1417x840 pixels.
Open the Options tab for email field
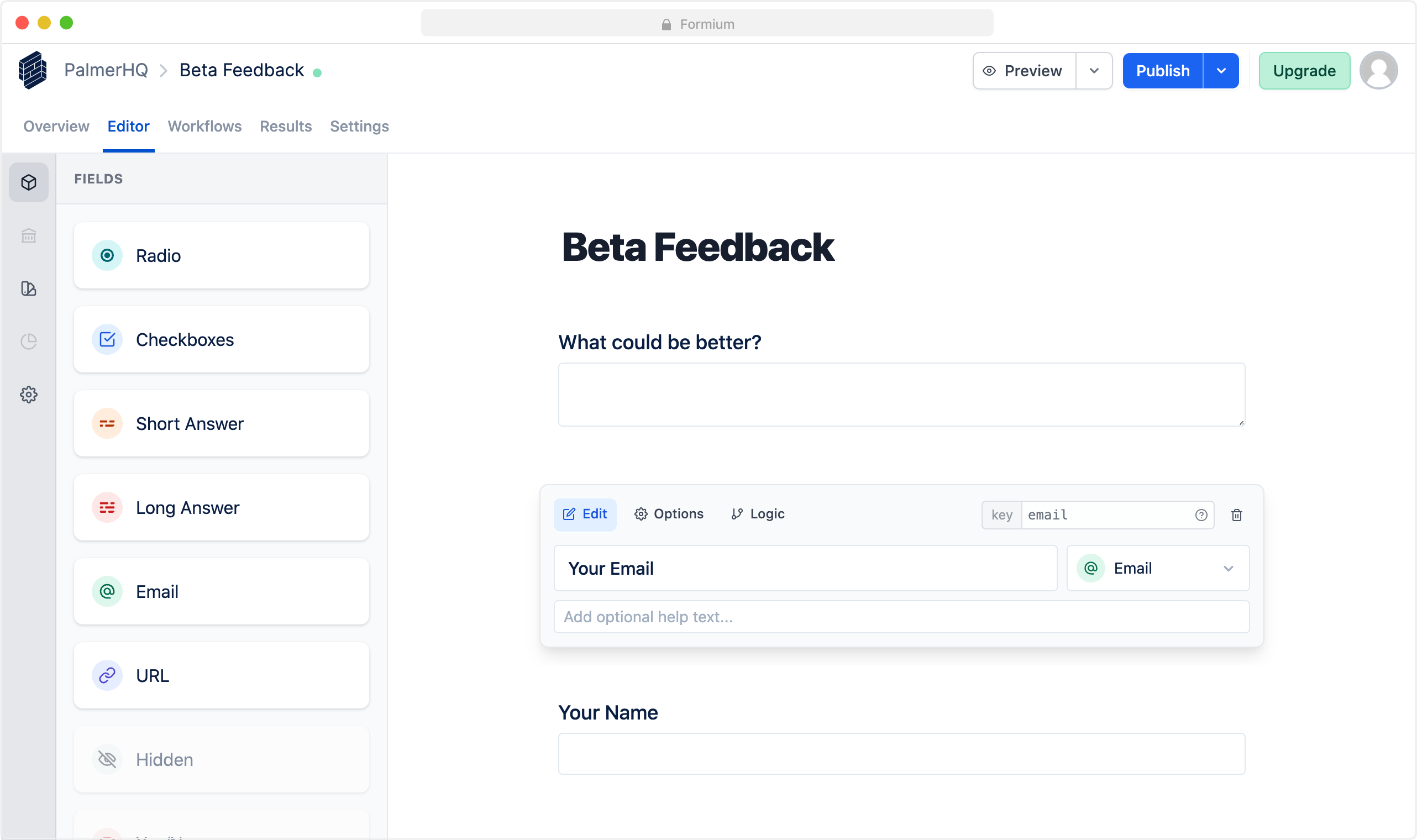pos(668,513)
